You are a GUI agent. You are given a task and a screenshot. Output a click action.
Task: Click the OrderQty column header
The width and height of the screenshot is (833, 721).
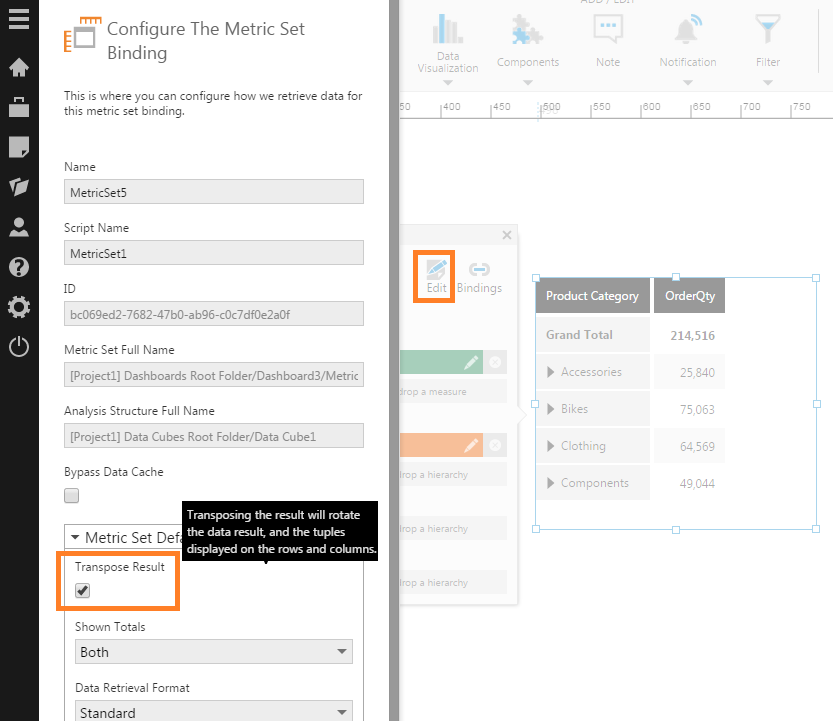click(690, 295)
